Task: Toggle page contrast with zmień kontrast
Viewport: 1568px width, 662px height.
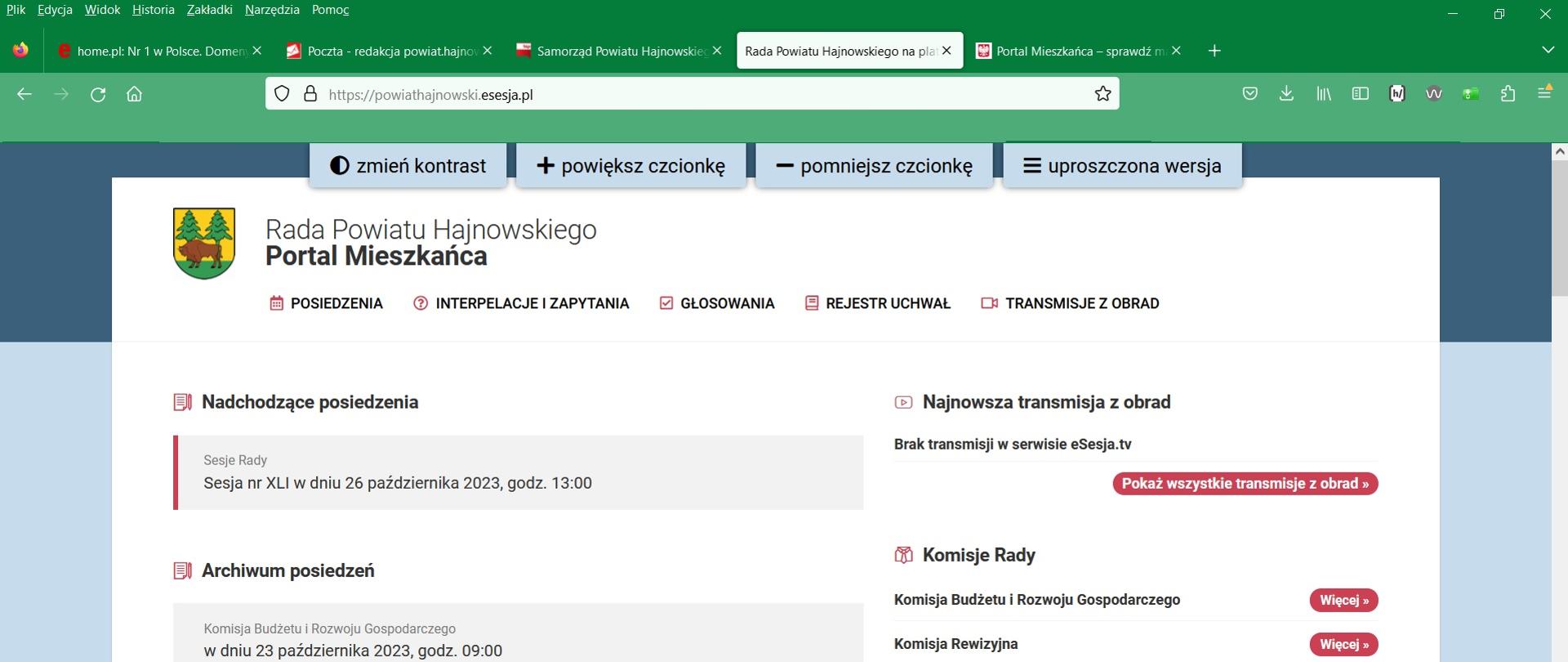Action: [x=408, y=166]
